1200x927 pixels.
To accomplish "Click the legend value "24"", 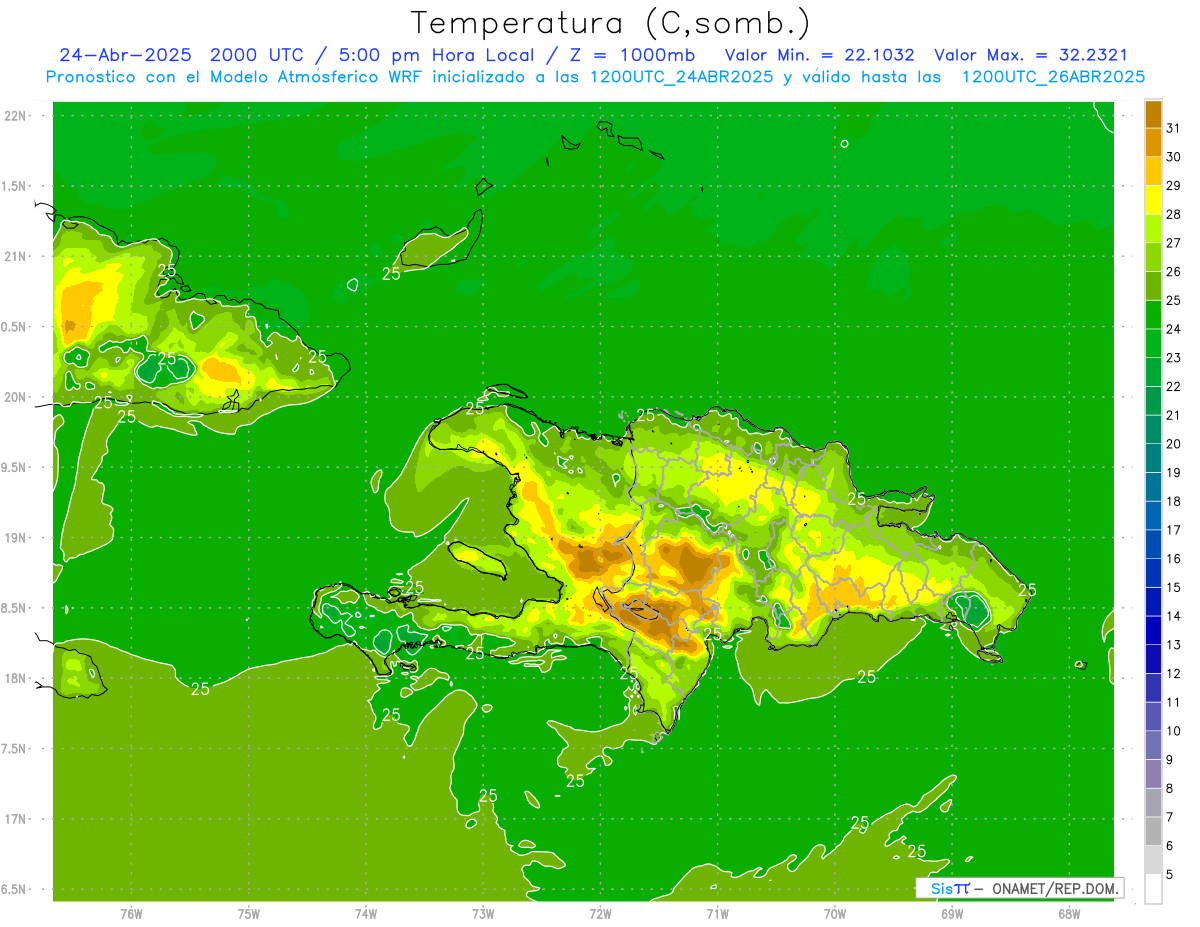I will tap(1174, 329).
